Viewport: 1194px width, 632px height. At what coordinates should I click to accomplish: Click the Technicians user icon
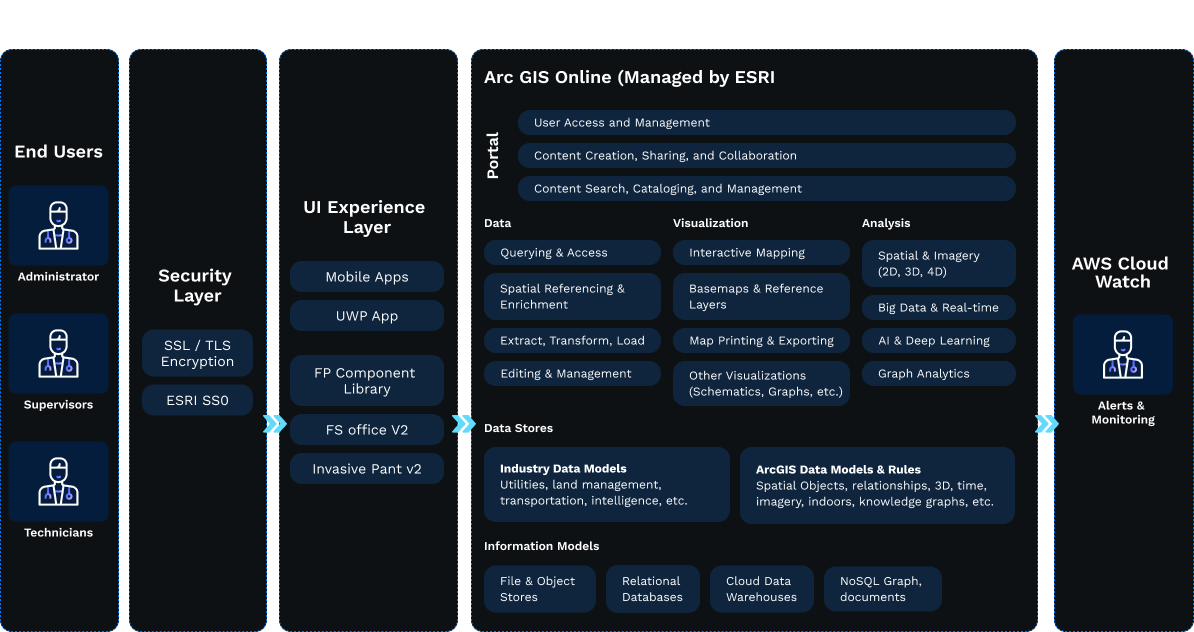coord(59,481)
